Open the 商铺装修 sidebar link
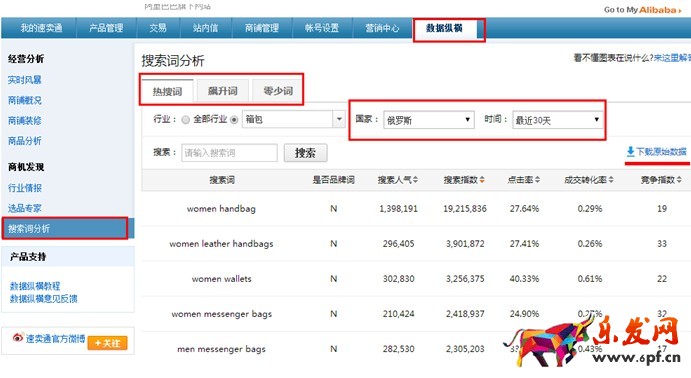 point(25,121)
